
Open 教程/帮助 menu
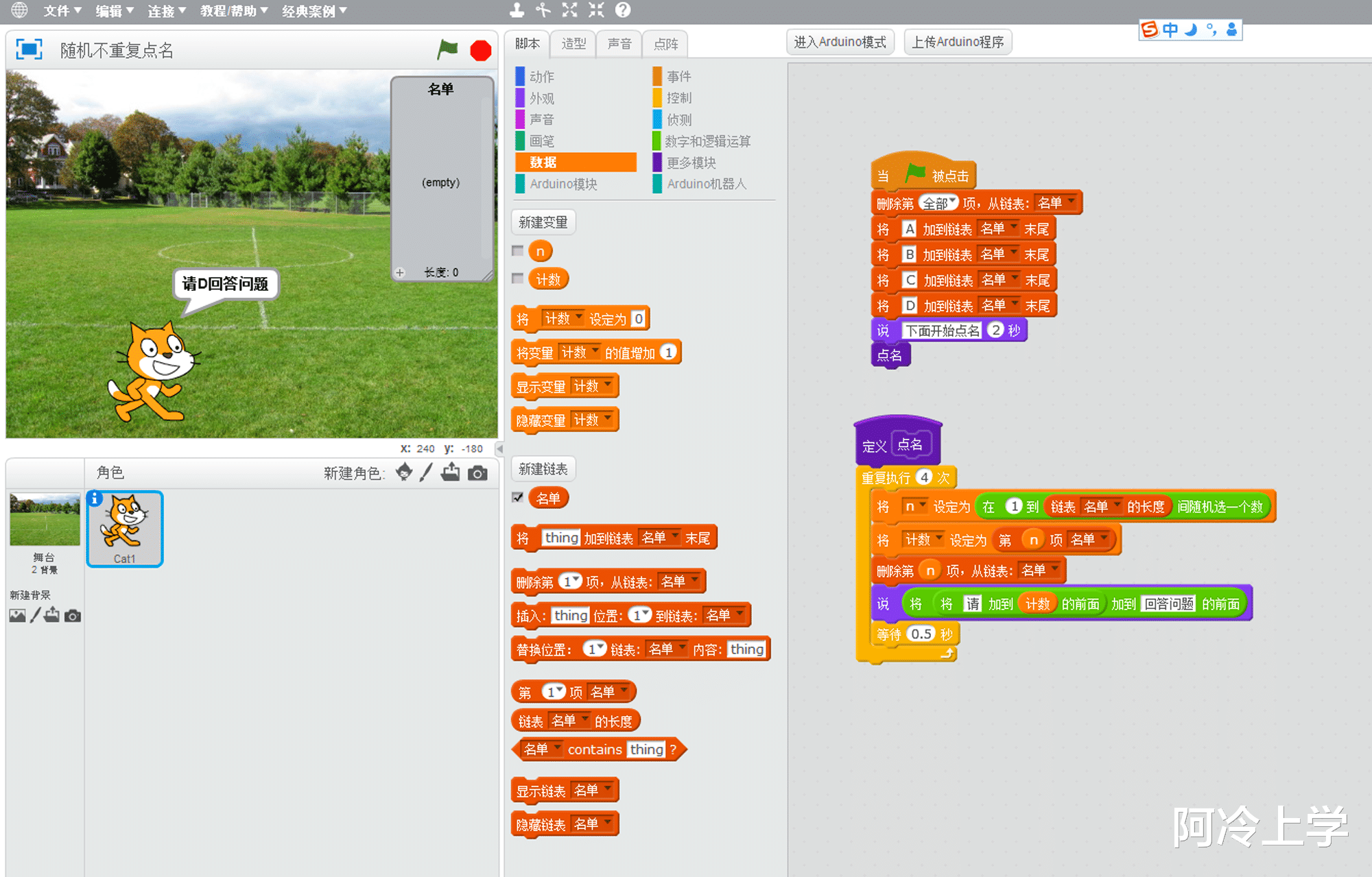pyautogui.click(x=233, y=10)
